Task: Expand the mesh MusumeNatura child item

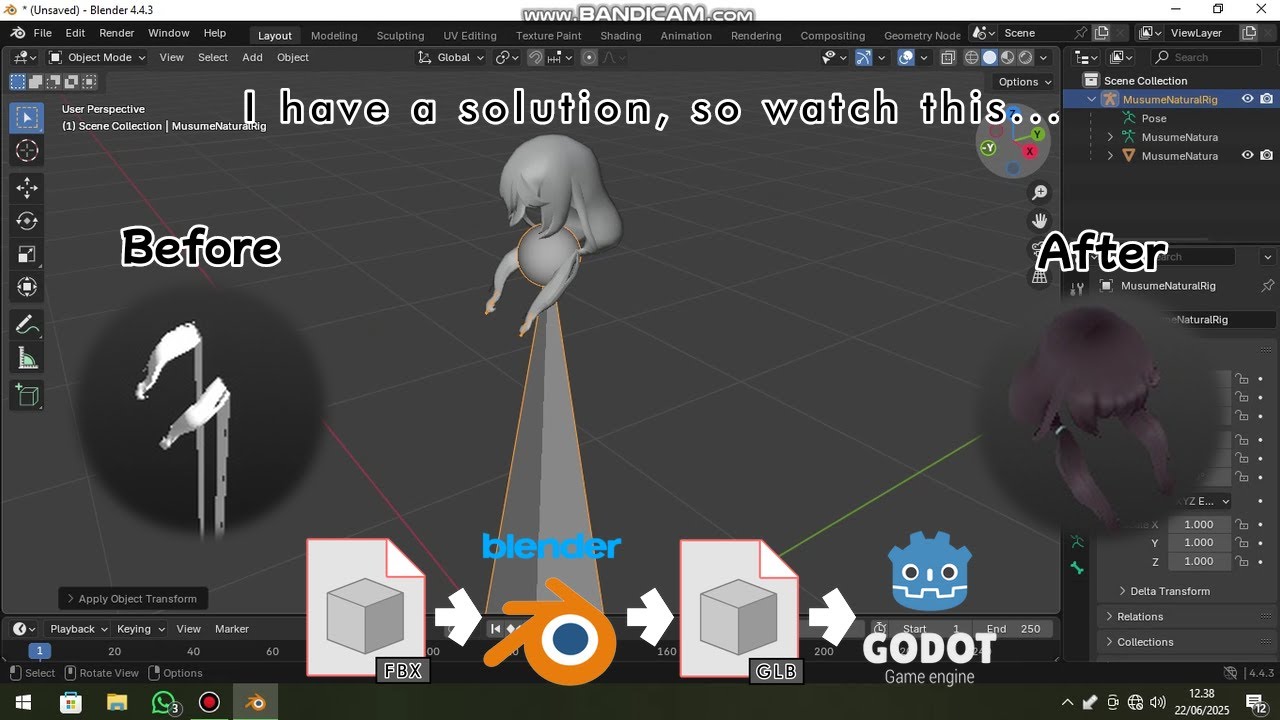Action: click(x=1110, y=155)
